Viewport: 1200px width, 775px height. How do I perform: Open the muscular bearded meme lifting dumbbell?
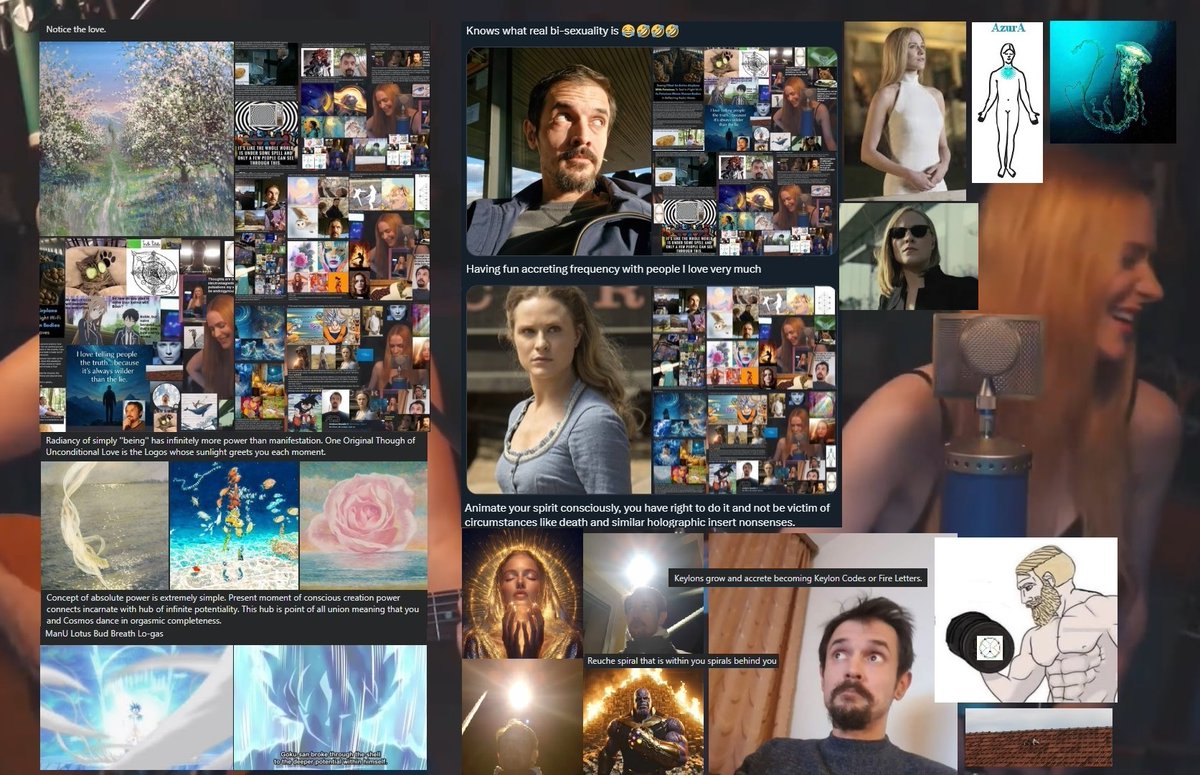click(x=1026, y=620)
